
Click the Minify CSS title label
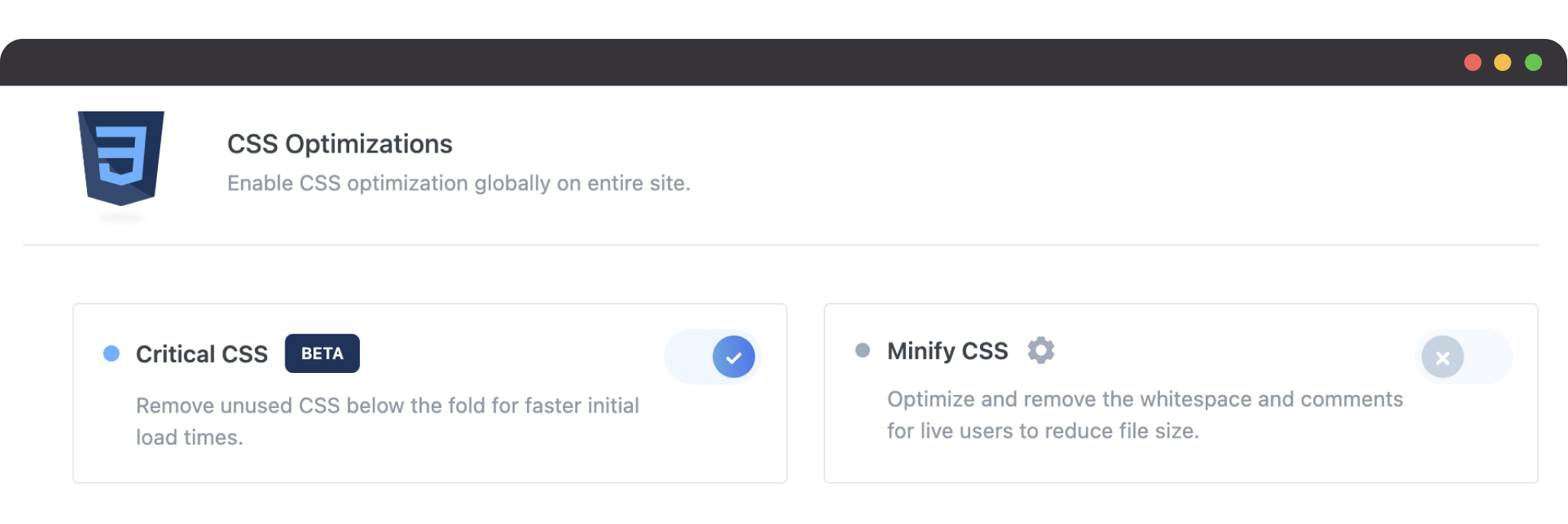tap(948, 351)
